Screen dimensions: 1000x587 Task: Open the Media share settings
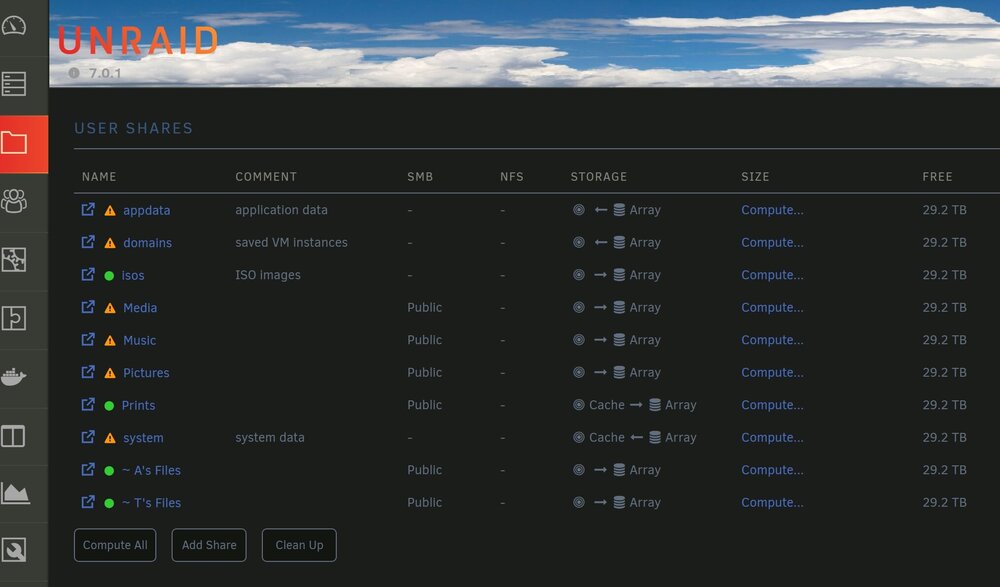click(x=140, y=308)
